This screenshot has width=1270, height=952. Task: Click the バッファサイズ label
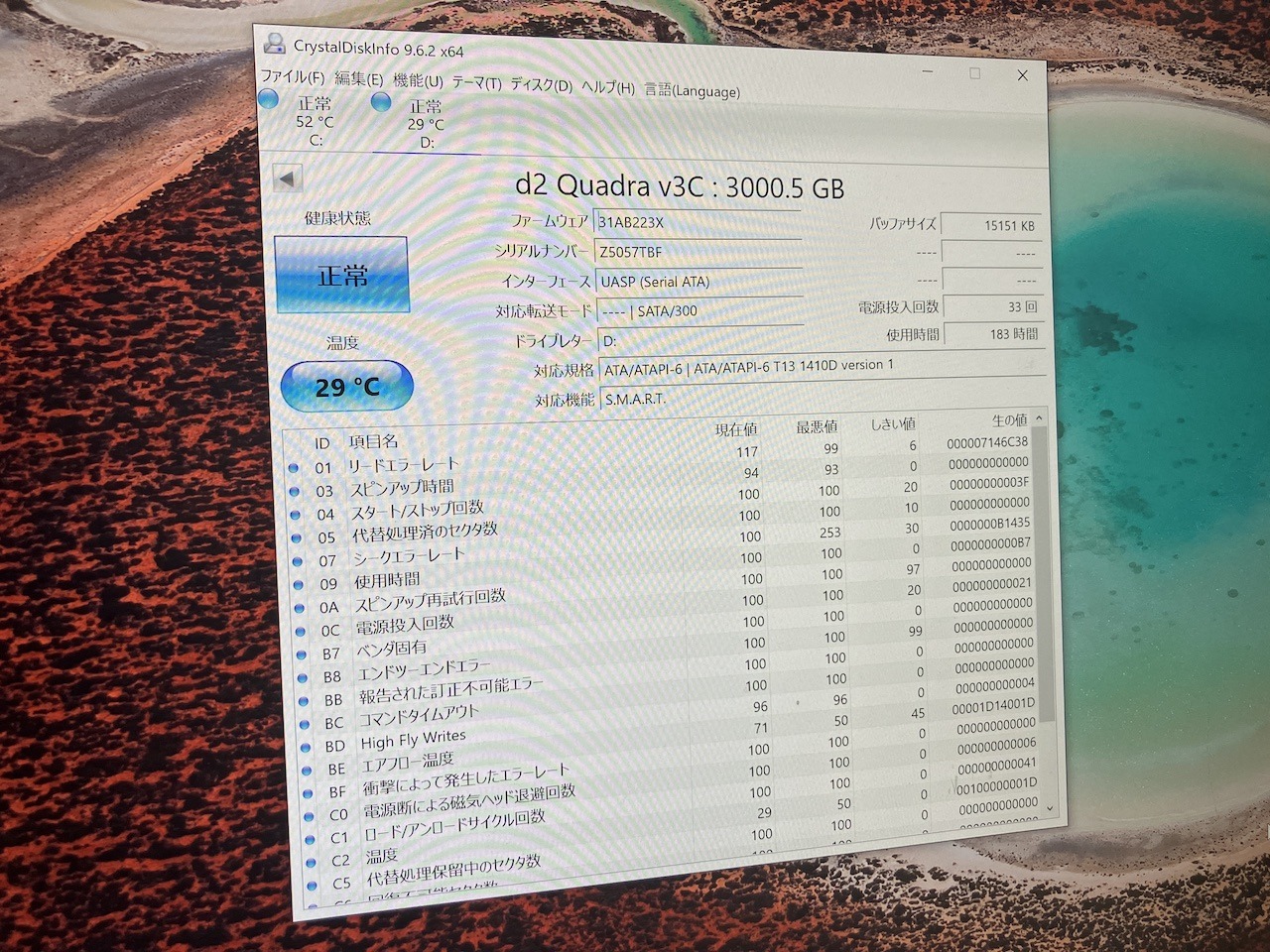pyautogui.click(x=902, y=224)
